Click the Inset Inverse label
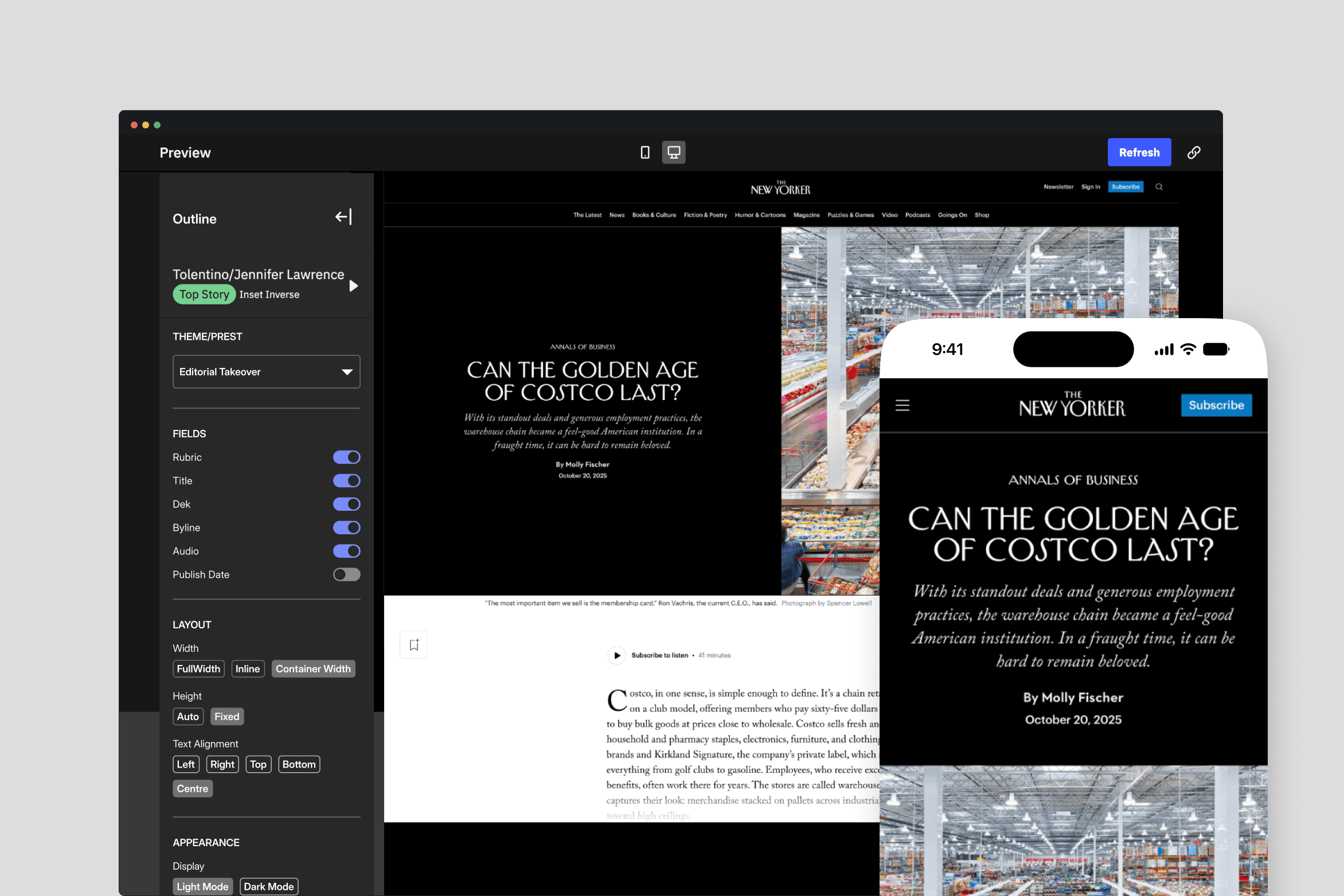Viewport: 1344px width, 896px height. pos(269,295)
